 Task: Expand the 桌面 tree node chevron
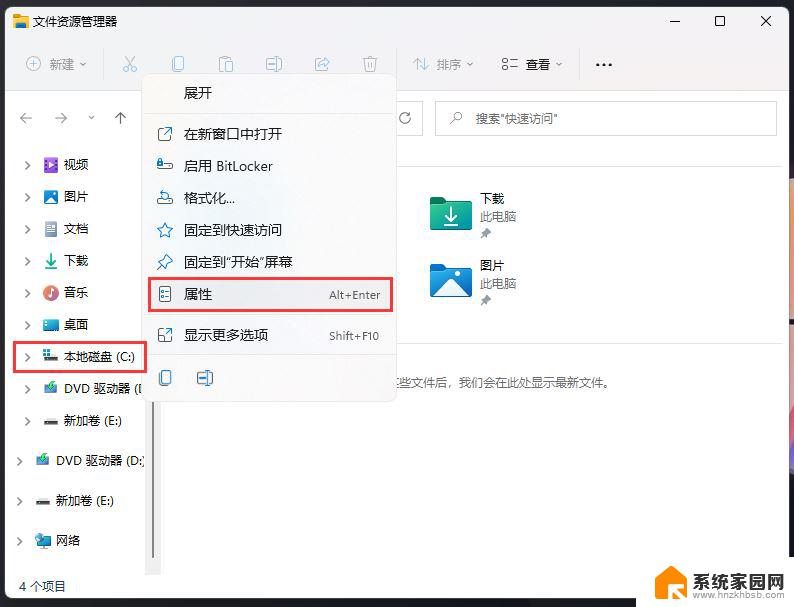[x=27, y=325]
